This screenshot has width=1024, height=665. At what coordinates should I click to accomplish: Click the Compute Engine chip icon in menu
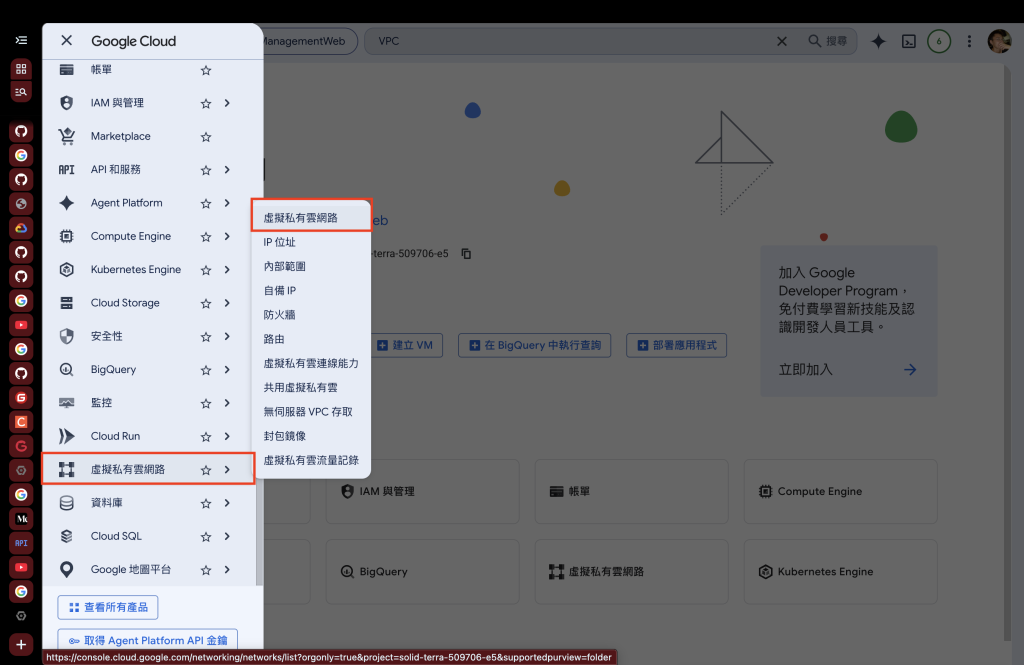[67, 236]
